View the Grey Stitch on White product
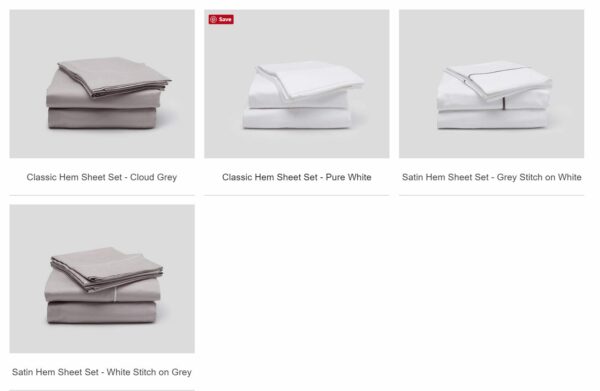 (491, 84)
